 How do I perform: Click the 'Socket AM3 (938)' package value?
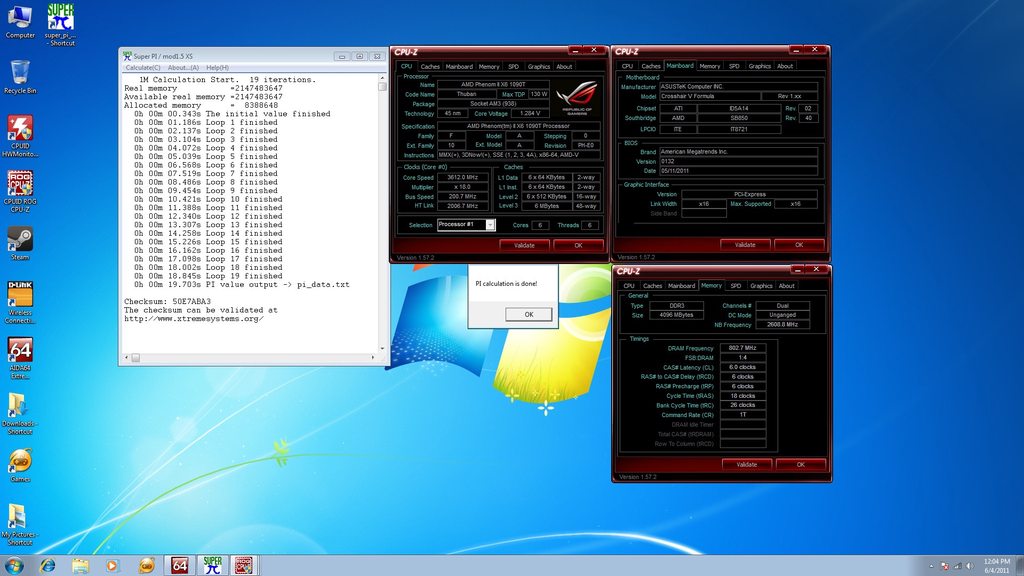click(493, 104)
